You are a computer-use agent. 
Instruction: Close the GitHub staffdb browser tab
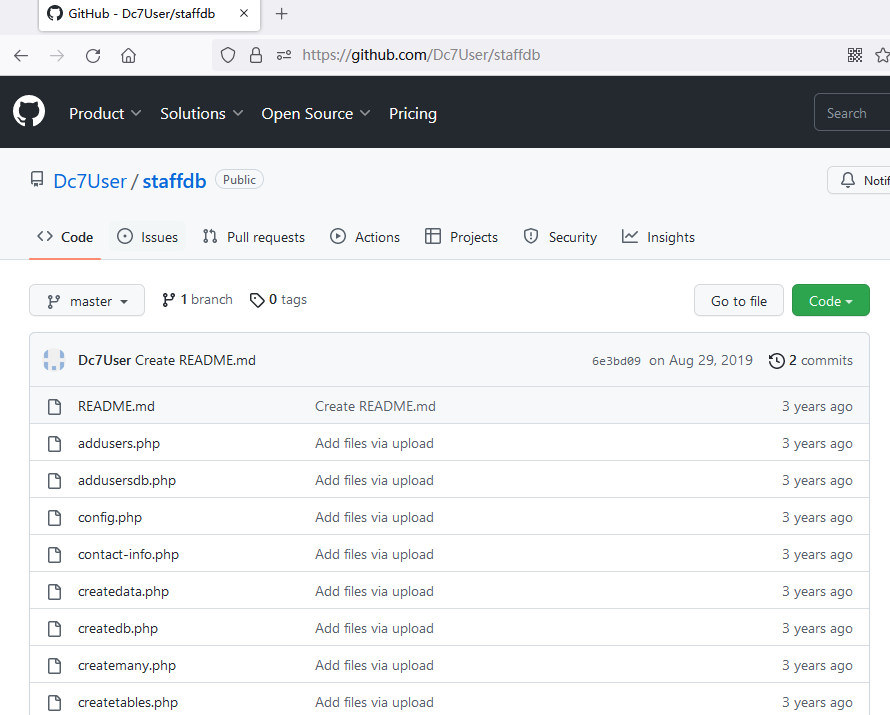[x=244, y=13]
